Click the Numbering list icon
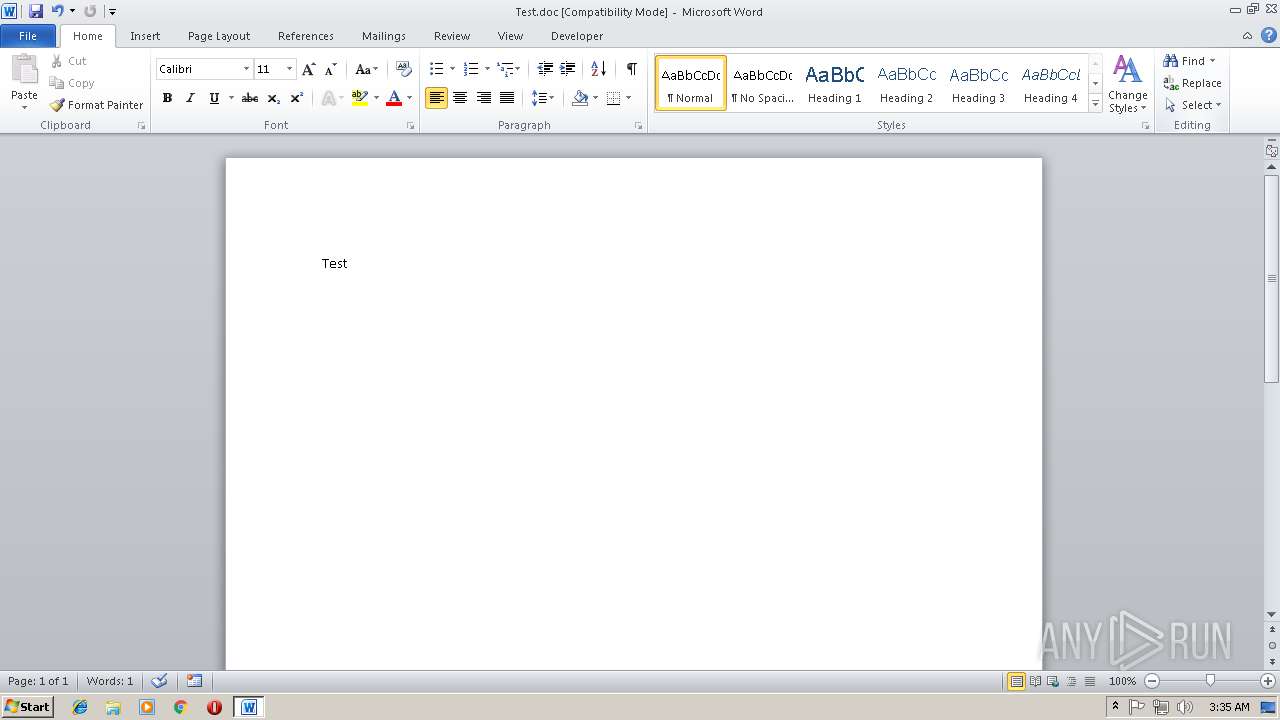The width and height of the screenshot is (1280, 720). coord(471,69)
